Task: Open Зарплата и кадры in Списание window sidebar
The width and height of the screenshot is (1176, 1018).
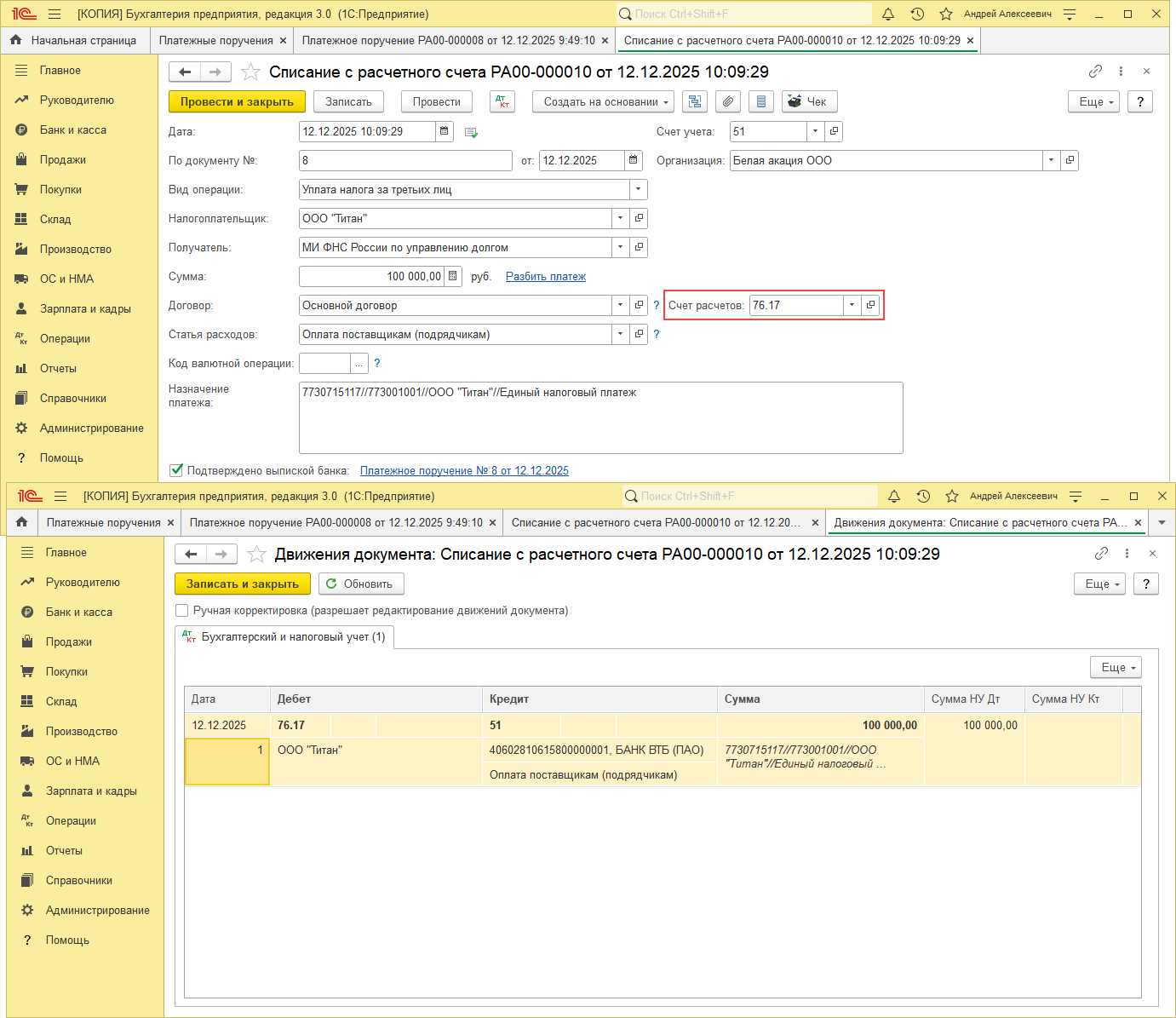Action: (85, 308)
